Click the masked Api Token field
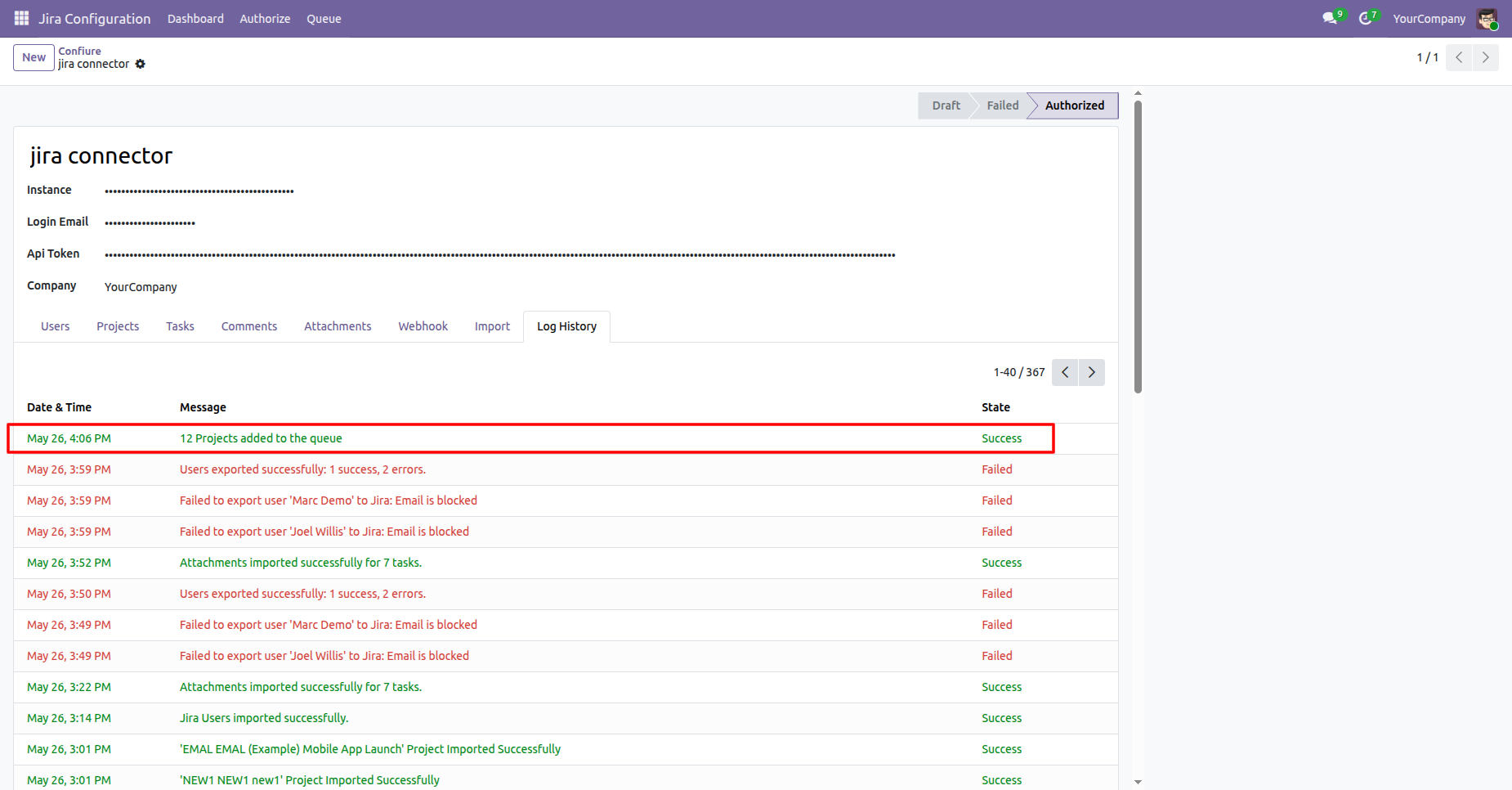 click(500, 255)
